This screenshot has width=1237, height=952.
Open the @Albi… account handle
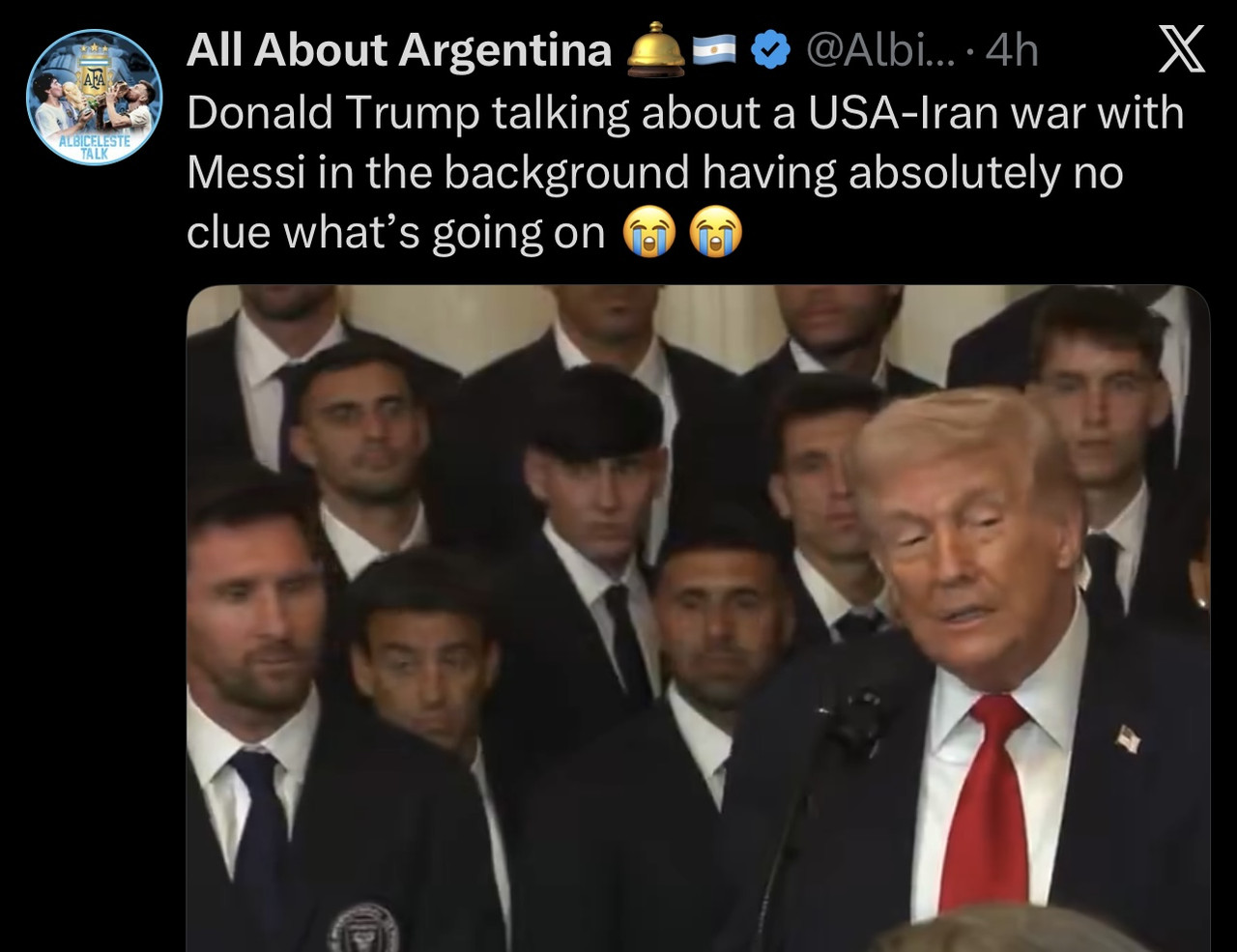pos(878,50)
